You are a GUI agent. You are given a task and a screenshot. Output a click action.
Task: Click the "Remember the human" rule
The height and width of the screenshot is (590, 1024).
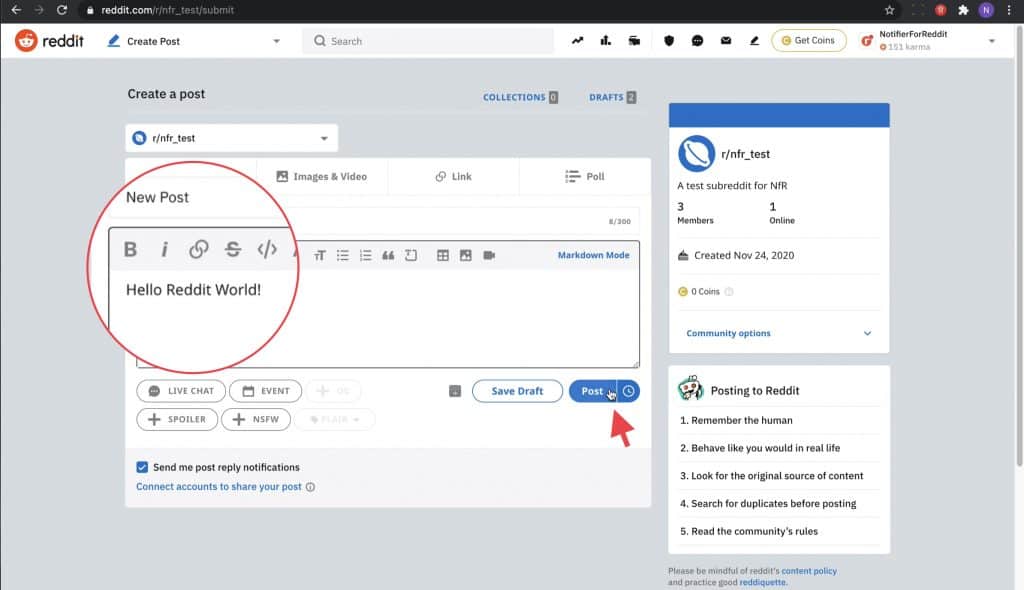pos(742,420)
